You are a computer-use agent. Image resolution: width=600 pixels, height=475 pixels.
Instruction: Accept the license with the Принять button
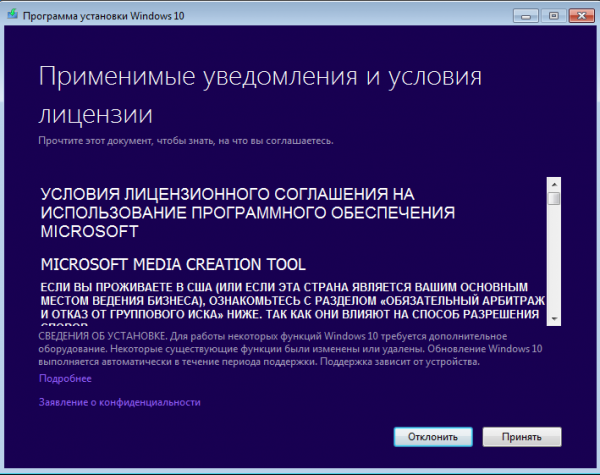point(522,437)
